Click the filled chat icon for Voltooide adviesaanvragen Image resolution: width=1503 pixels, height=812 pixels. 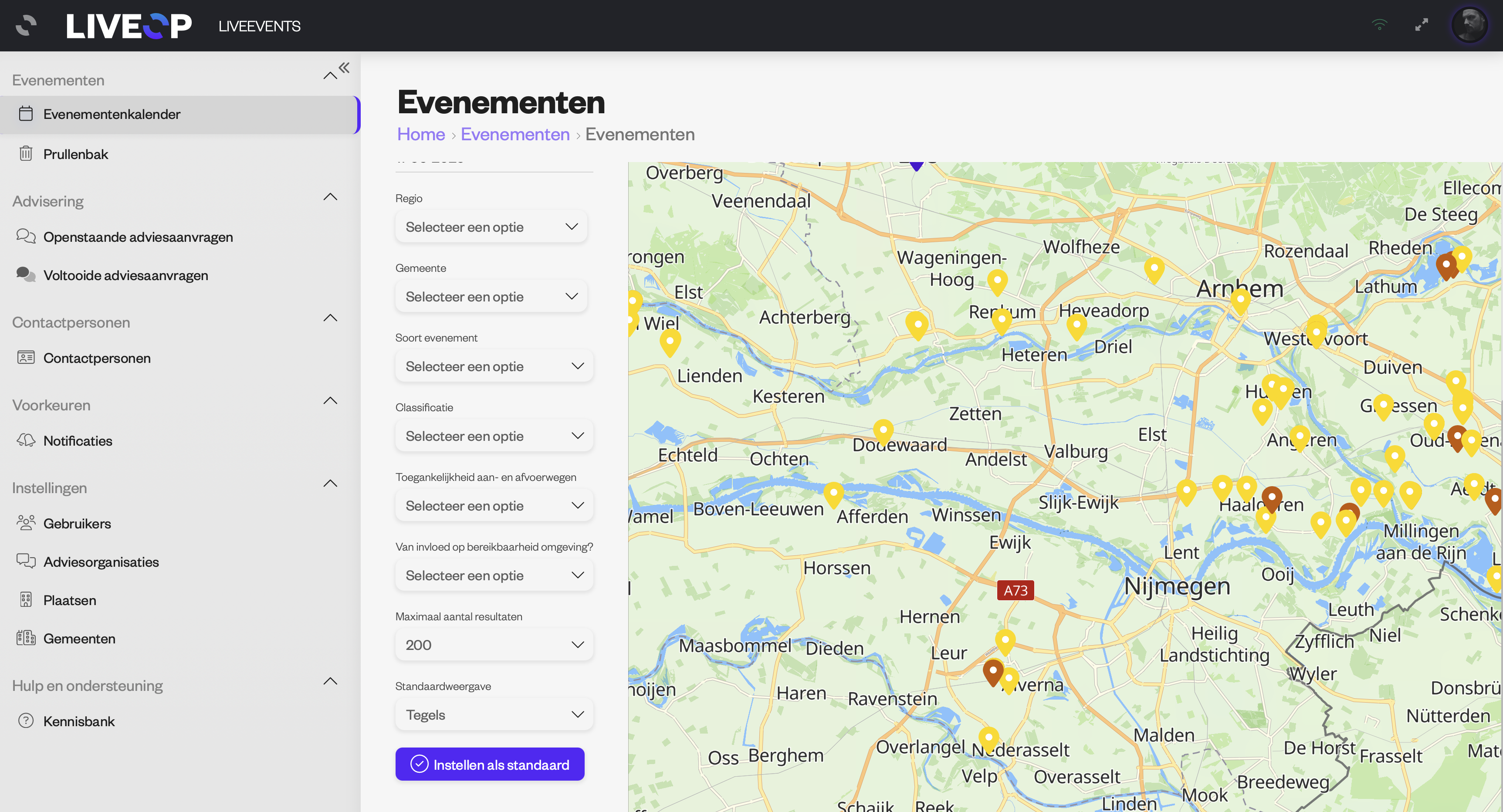coord(26,275)
